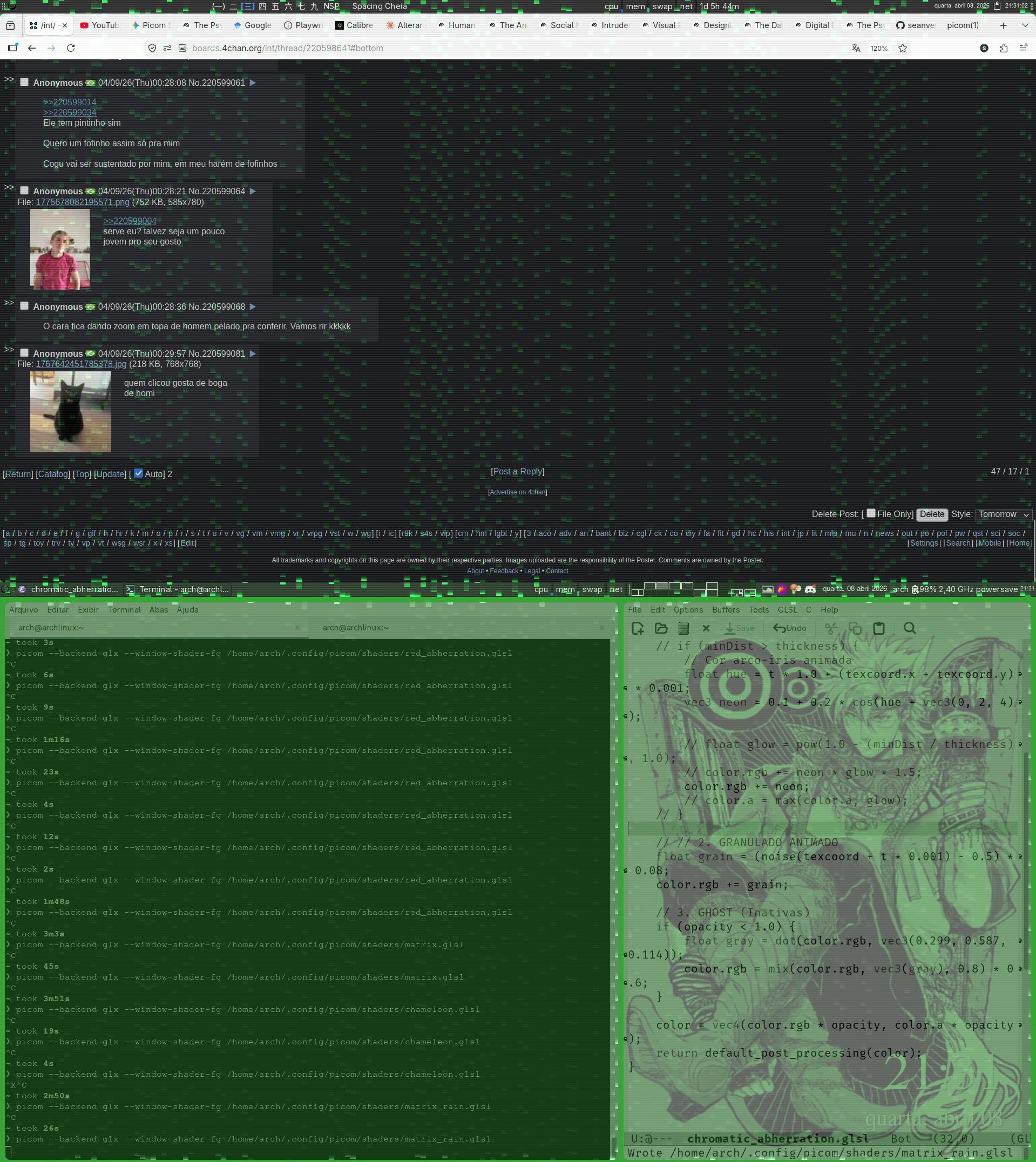This screenshot has height=1162, width=1036.
Task: Expand the thumbnail of person in pink shirt
Action: click(60, 249)
